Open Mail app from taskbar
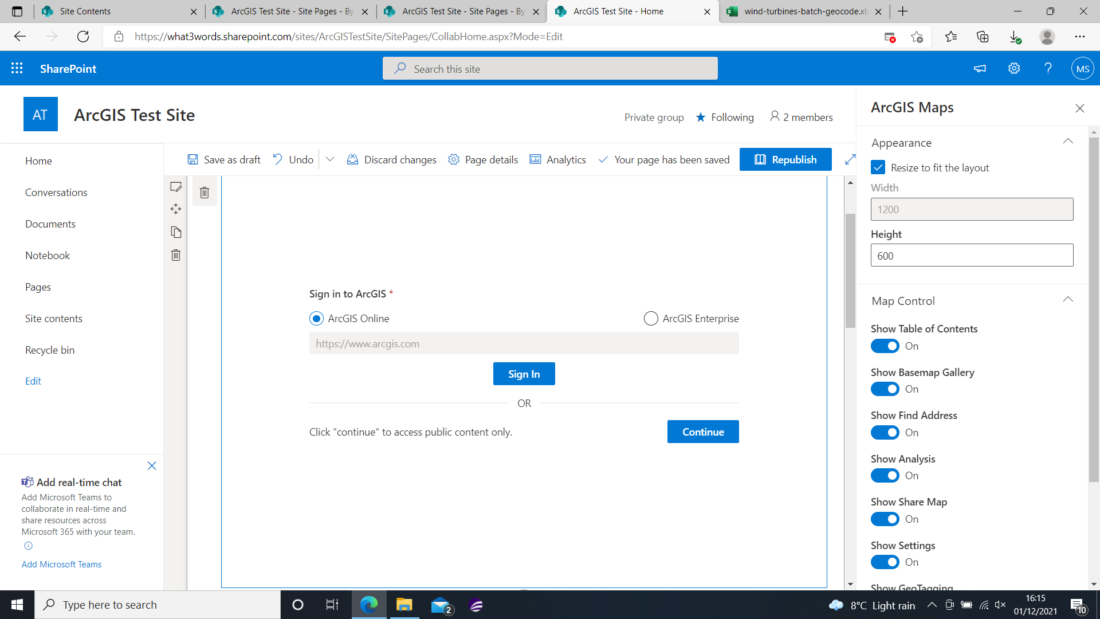 441,604
